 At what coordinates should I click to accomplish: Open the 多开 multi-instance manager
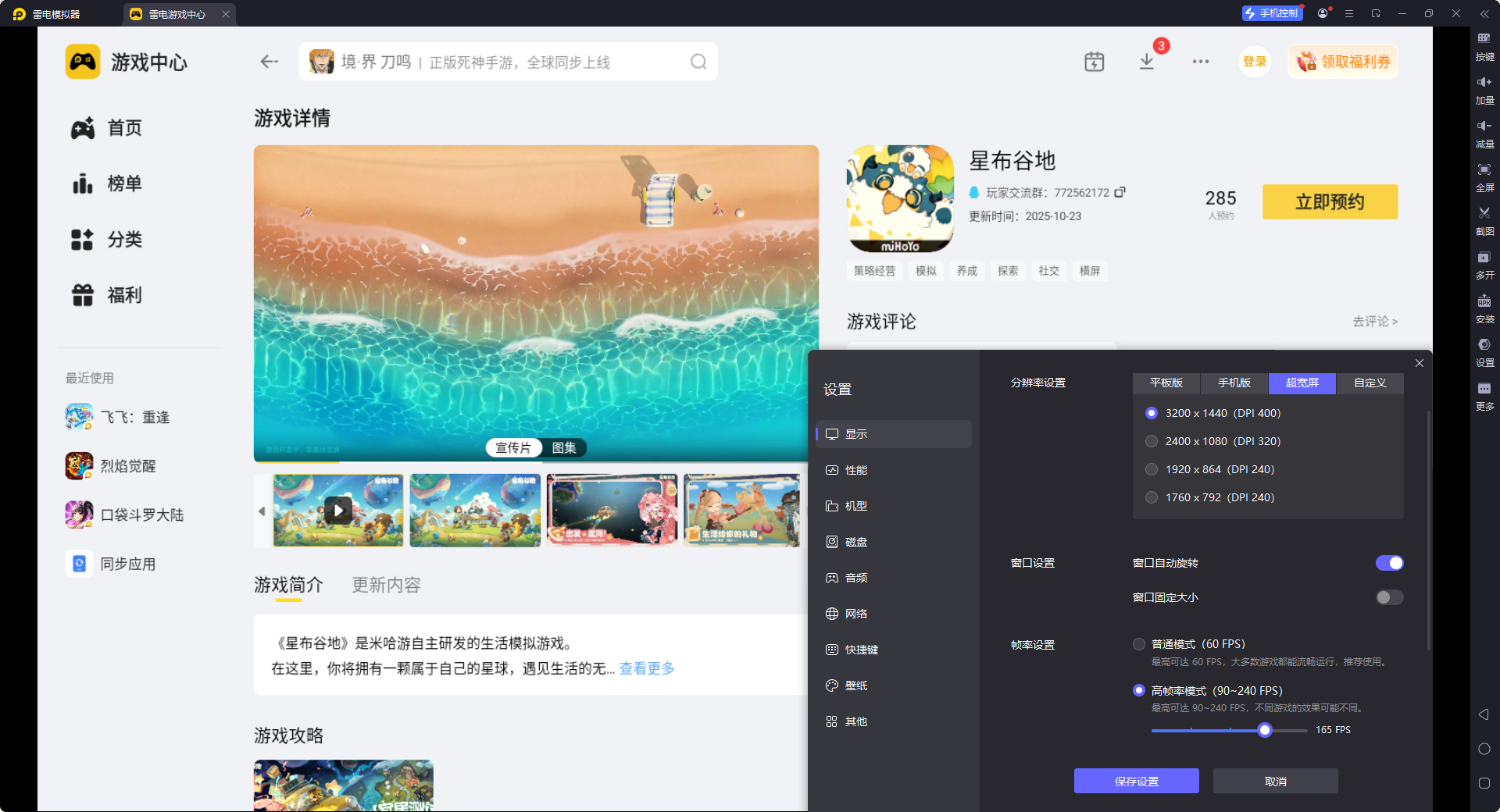[x=1484, y=265]
